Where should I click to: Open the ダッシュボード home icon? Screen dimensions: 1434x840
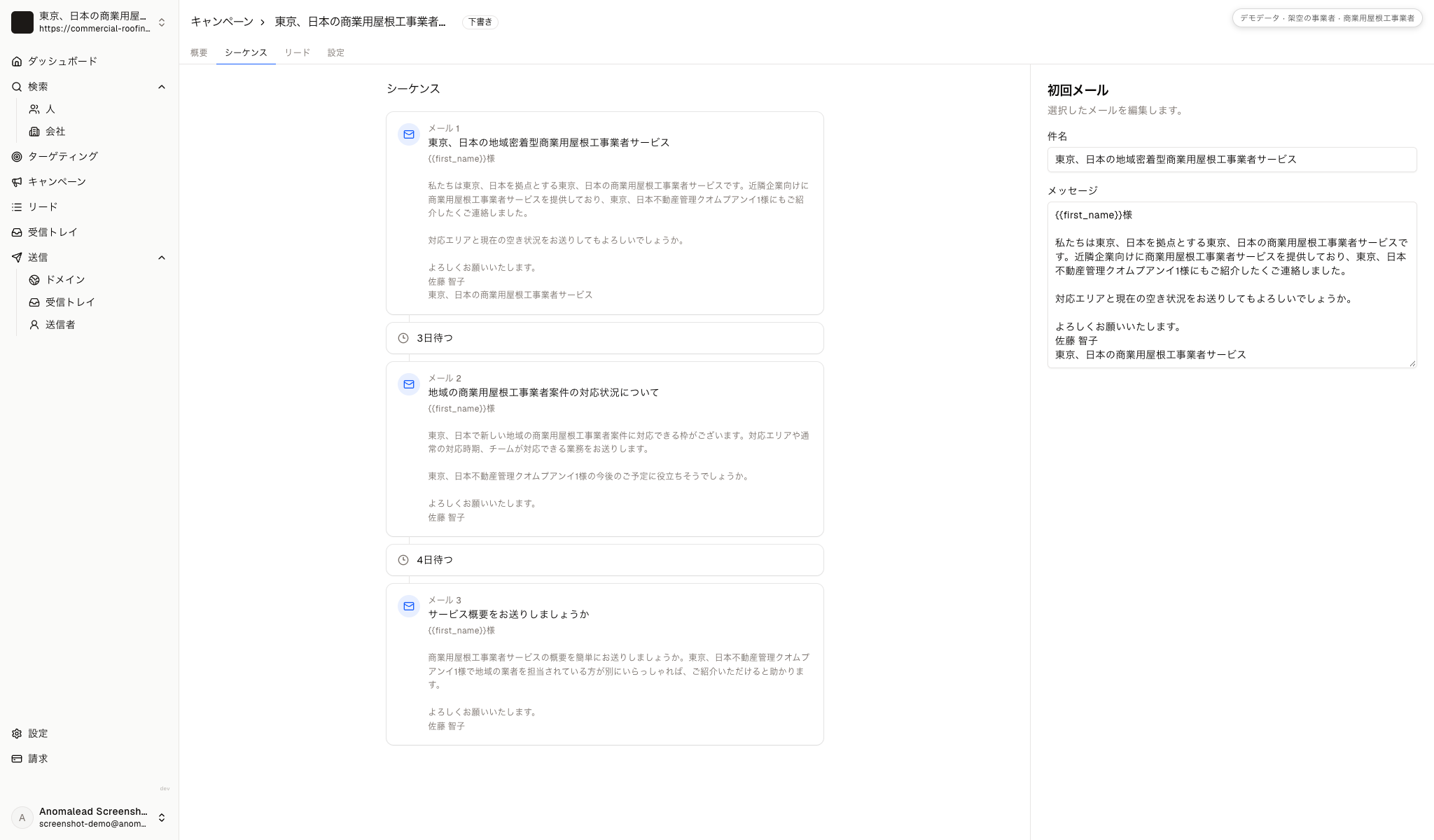[x=17, y=62]
